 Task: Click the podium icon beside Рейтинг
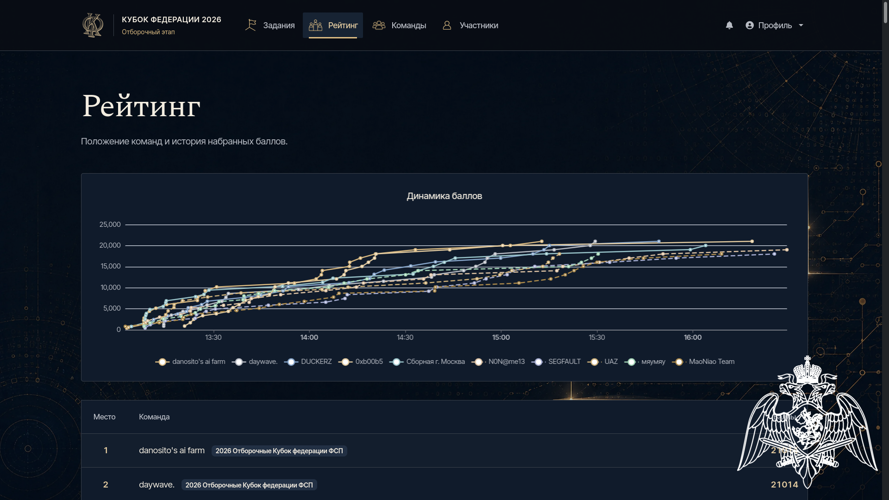(x=315, y=26)
